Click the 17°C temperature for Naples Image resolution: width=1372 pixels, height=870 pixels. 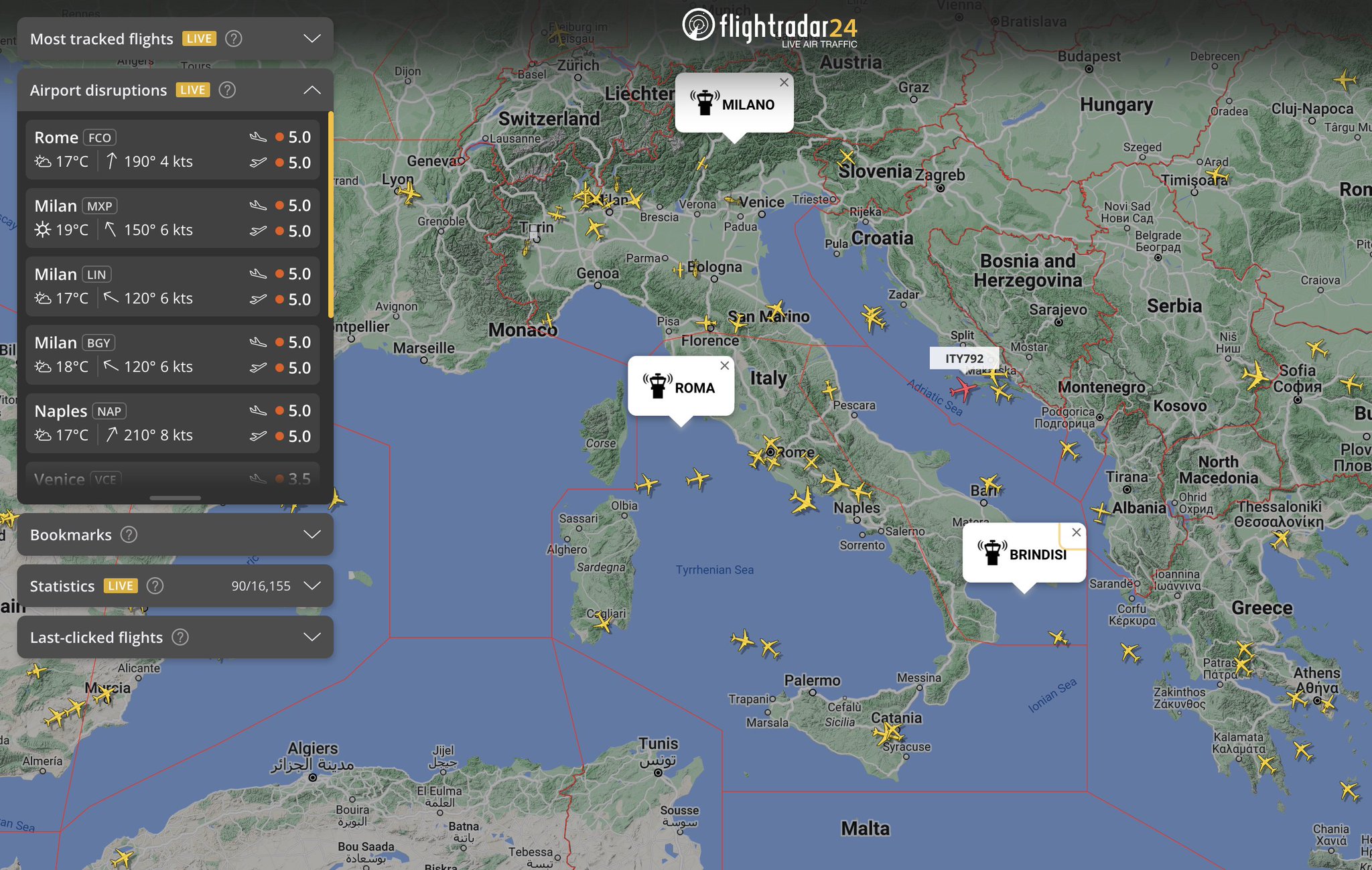coord(72,435)
